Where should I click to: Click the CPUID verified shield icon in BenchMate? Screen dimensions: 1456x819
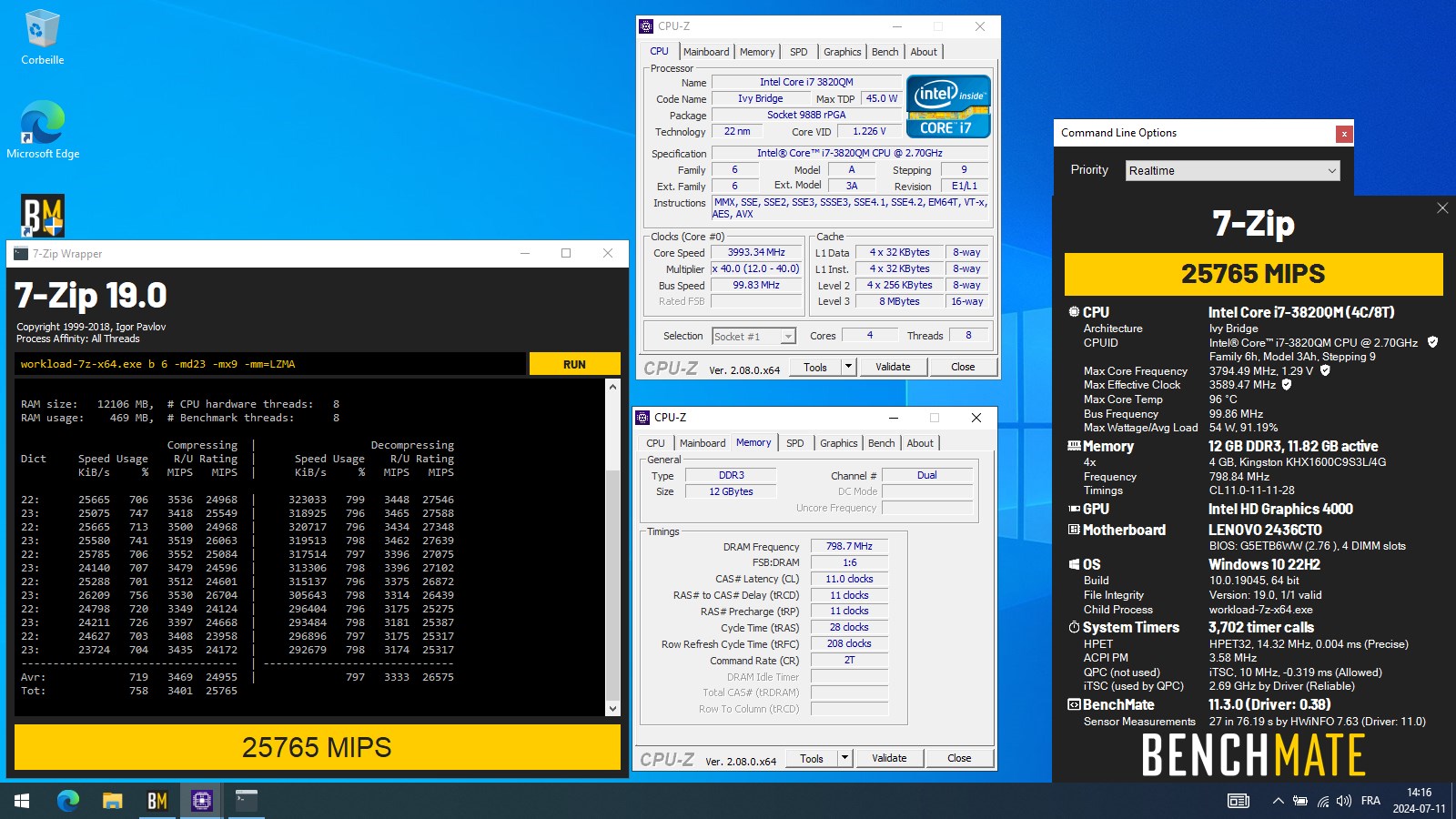point(1432,342)
